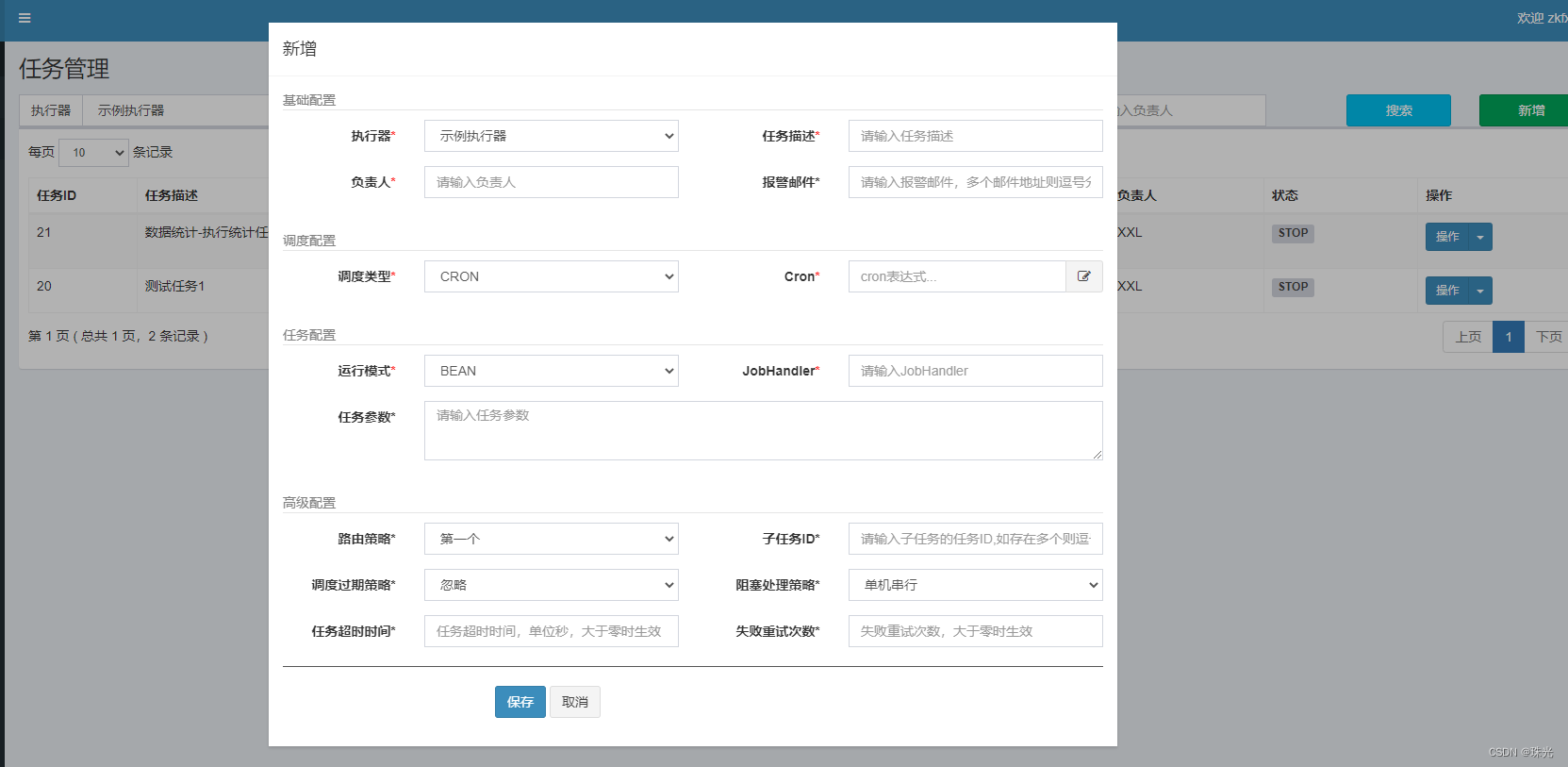
Task: Focus the 任务描述 input field
Action: tap(976, 136)
